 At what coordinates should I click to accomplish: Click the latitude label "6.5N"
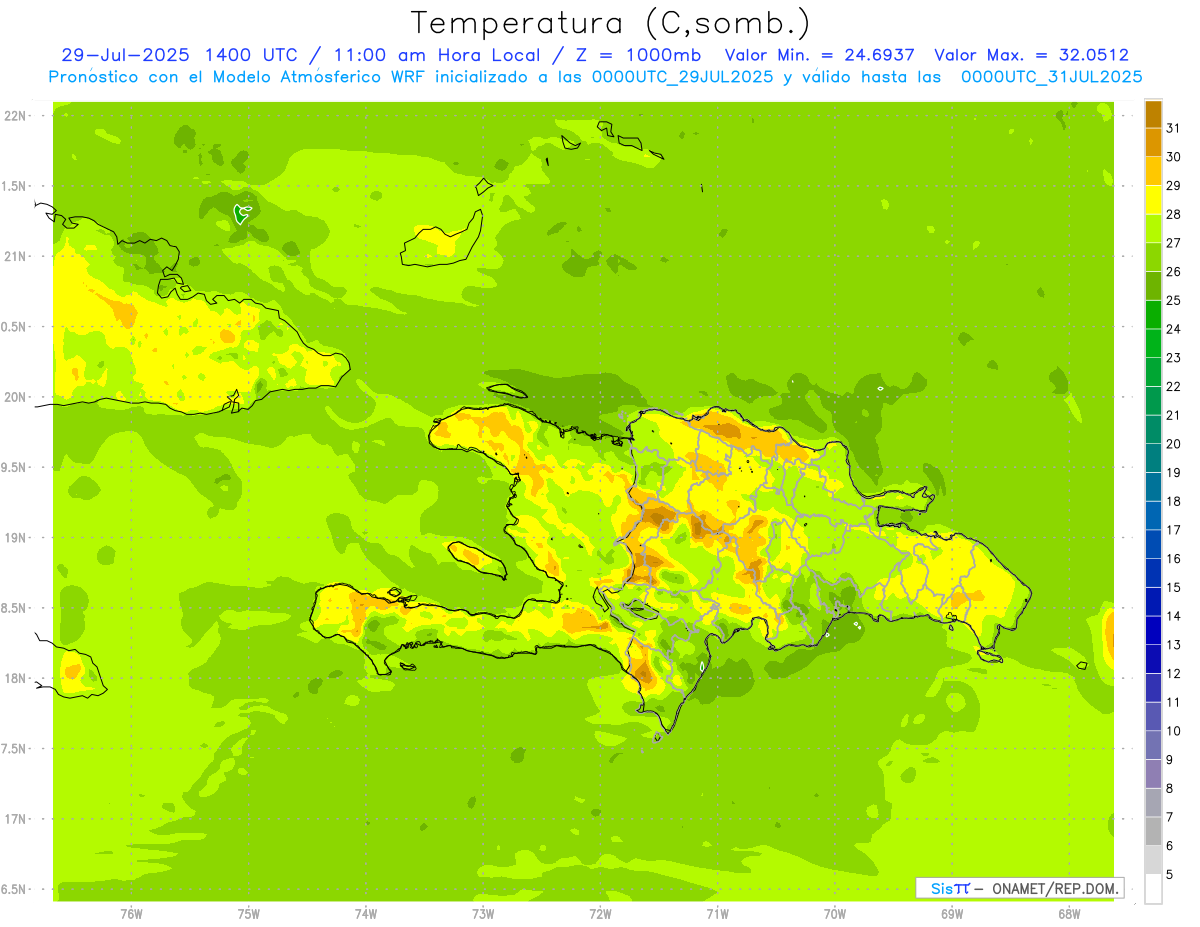coord(16,889)
